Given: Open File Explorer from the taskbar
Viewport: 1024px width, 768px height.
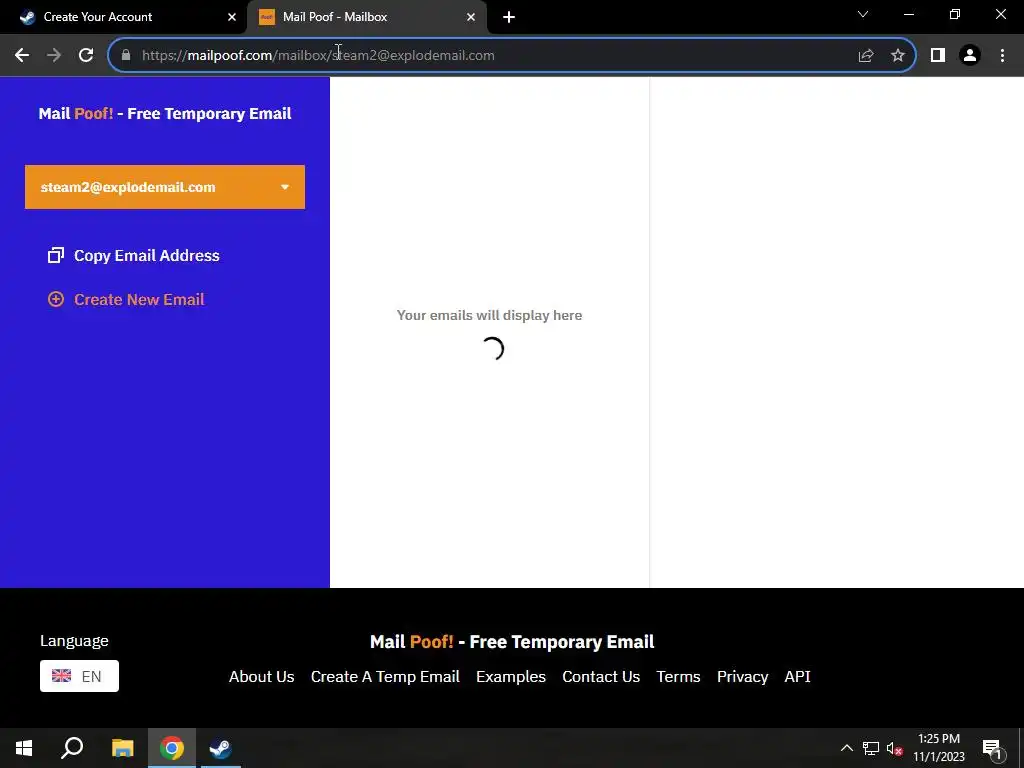Looking at the screenshot, I should tap(122, 748).
